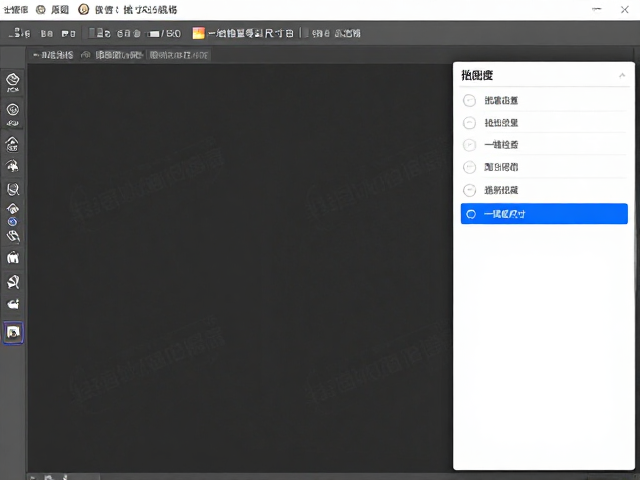Select the third option row in white panel
The image size is (640, 480).
(544, 144)
